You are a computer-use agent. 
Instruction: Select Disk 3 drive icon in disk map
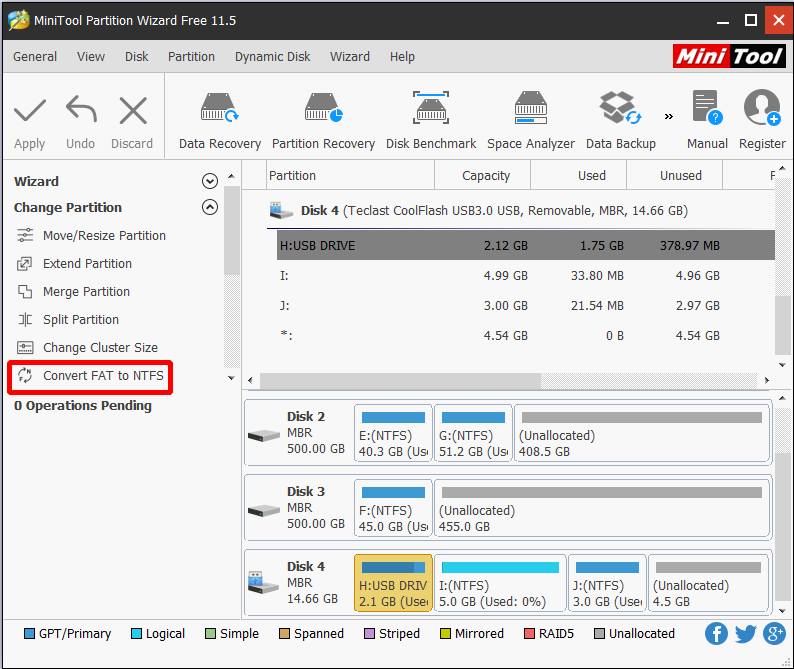264,510
